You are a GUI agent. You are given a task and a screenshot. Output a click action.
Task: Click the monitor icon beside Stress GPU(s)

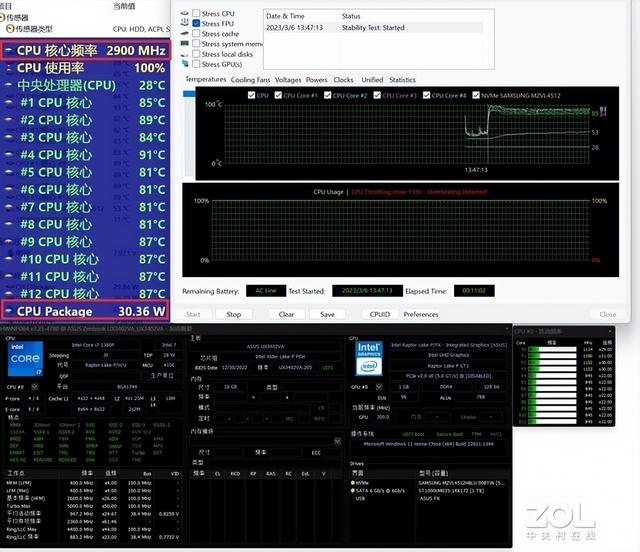pyautogui.click(x=185, y=64)
